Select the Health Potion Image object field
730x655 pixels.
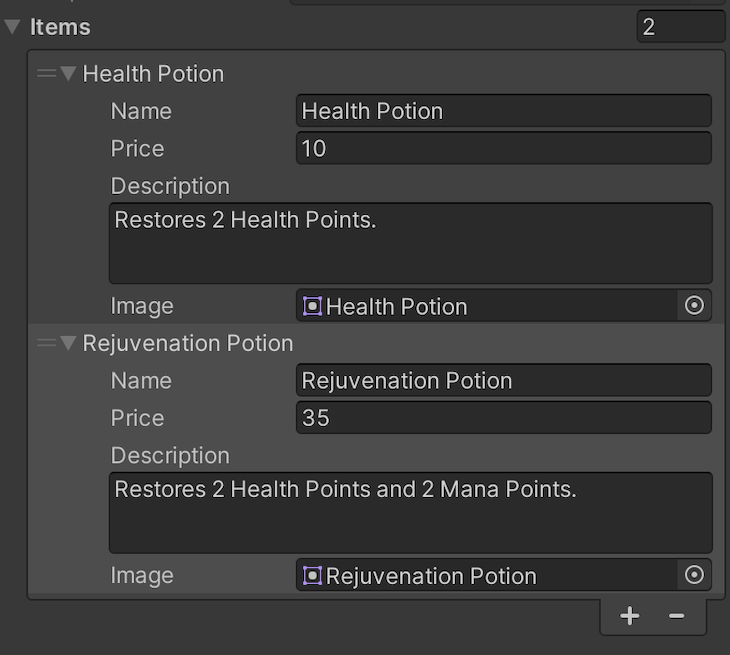tap(487, 306)
